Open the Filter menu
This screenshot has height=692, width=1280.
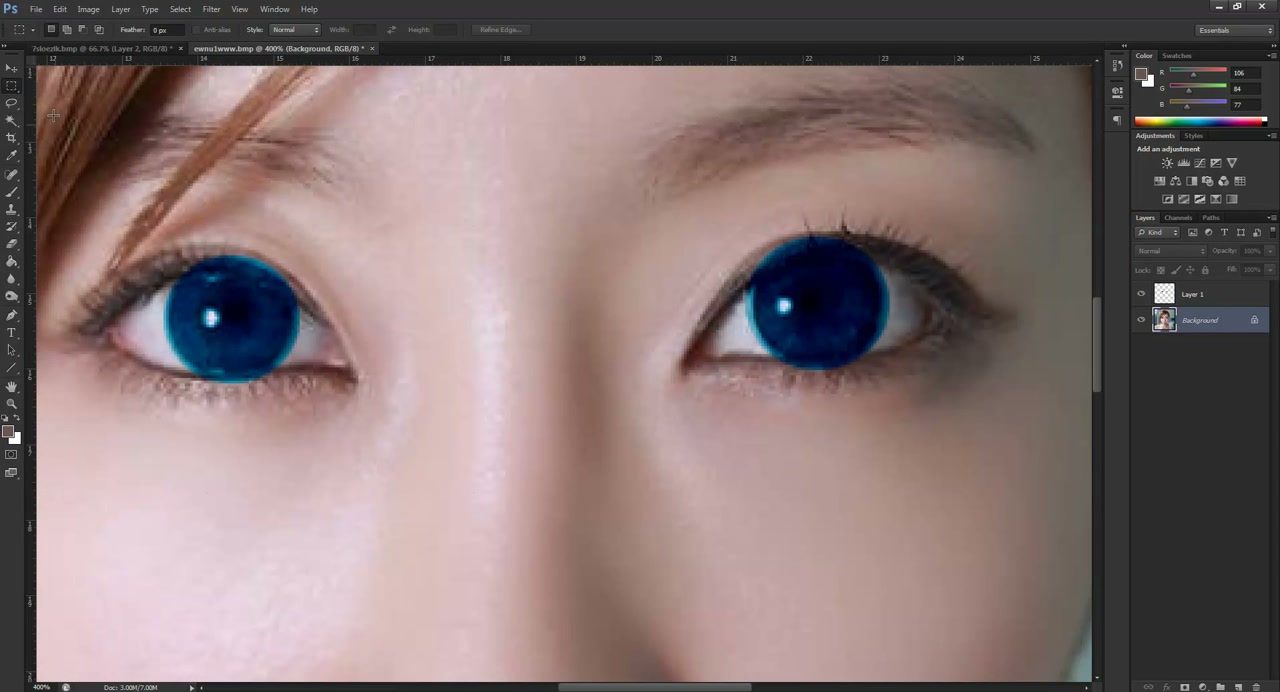pyautogui.click(x=211, y=9)
